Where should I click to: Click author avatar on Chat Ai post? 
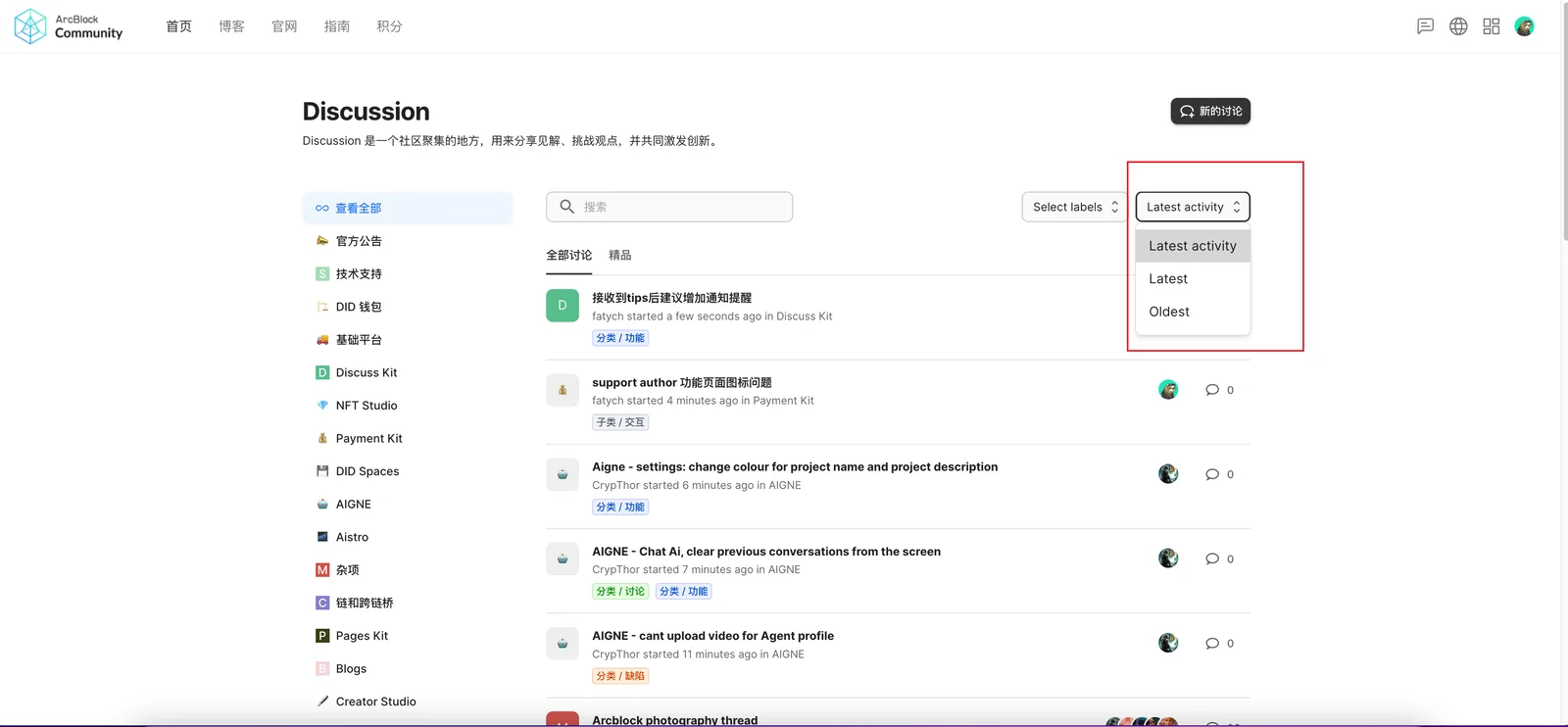click(1168, 558)
